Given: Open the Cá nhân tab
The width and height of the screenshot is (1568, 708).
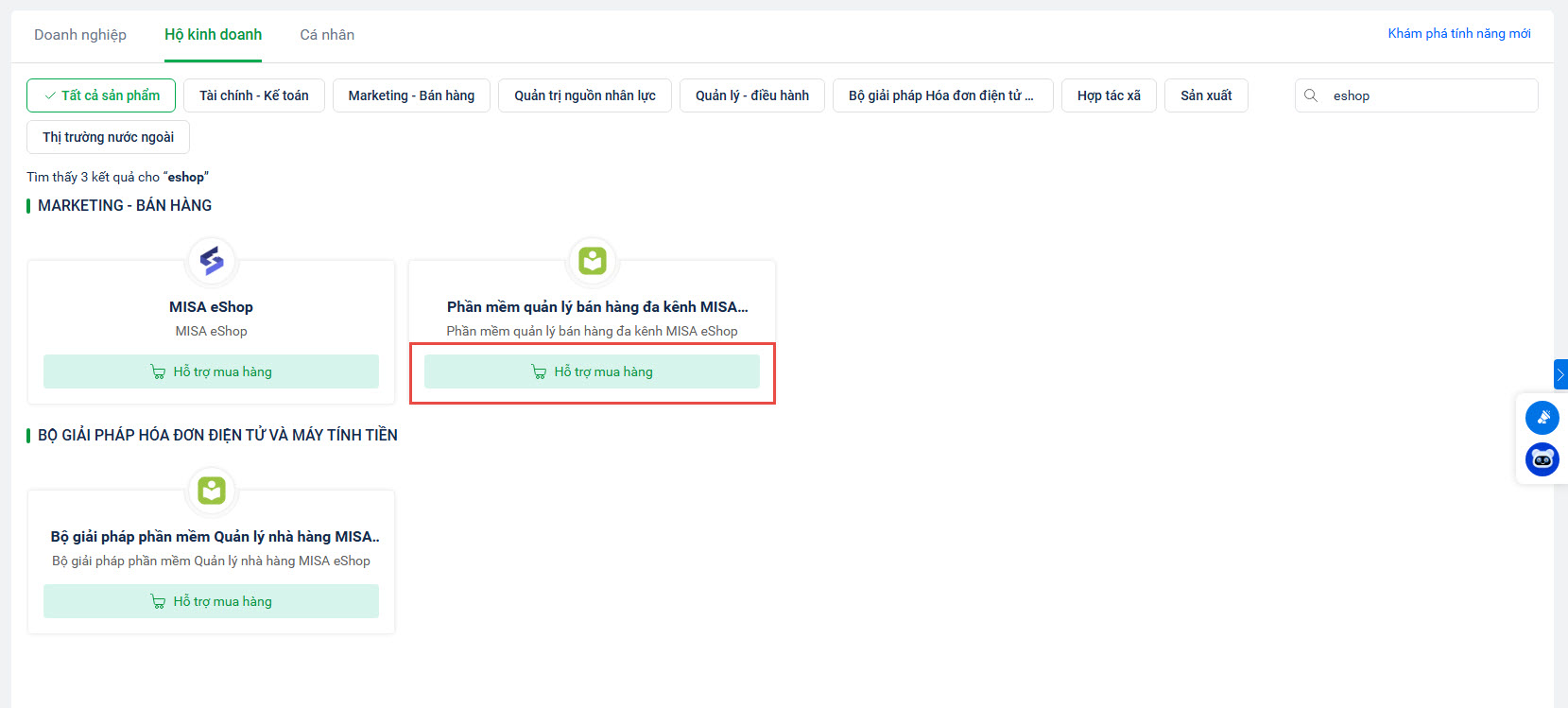Looking at the screenshot, I should [327, 35].
